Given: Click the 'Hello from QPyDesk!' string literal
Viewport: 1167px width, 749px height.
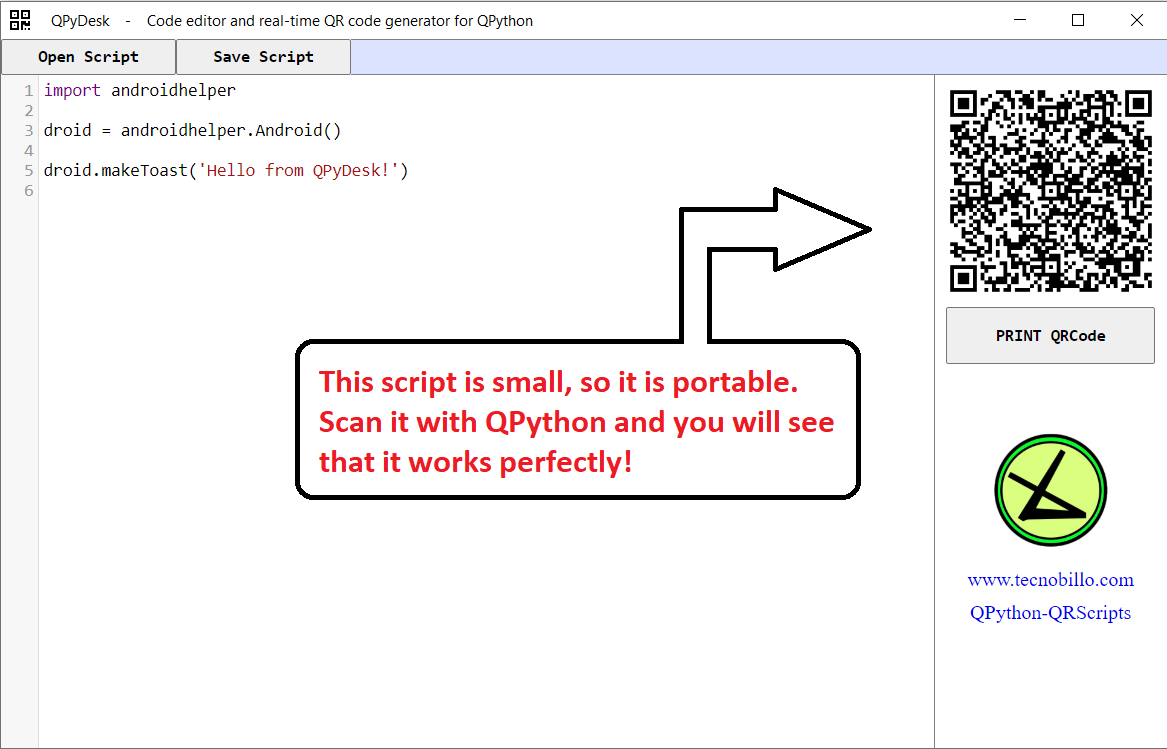Looking at the screenshot, I should tap(300, 170).
